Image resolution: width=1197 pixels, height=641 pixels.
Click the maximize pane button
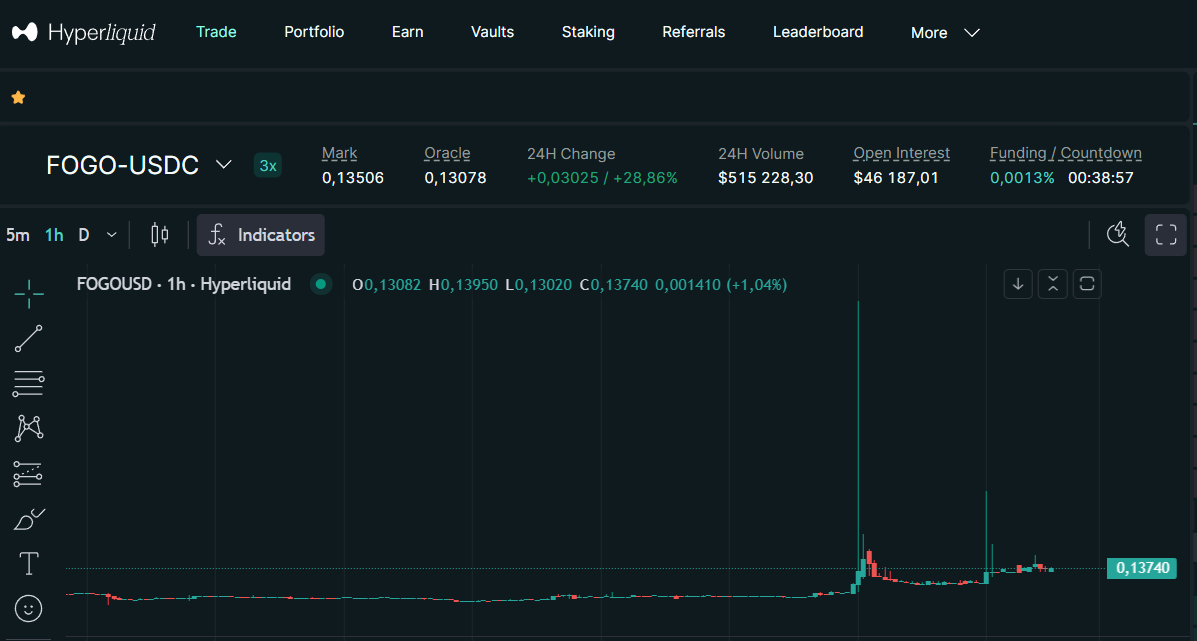click(1087, 285)
